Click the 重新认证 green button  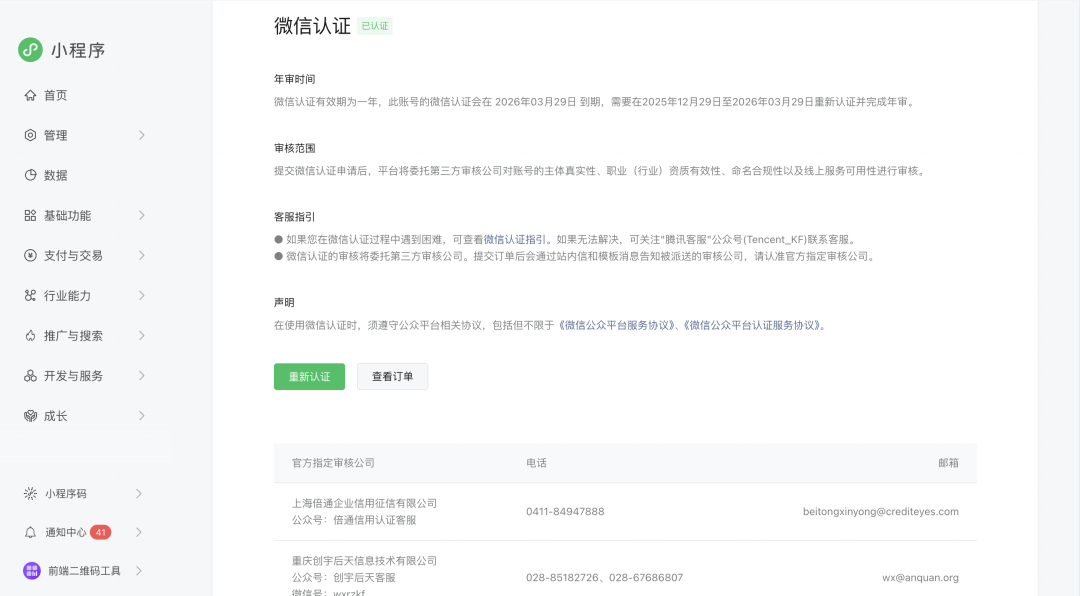[x=309, y=377]
